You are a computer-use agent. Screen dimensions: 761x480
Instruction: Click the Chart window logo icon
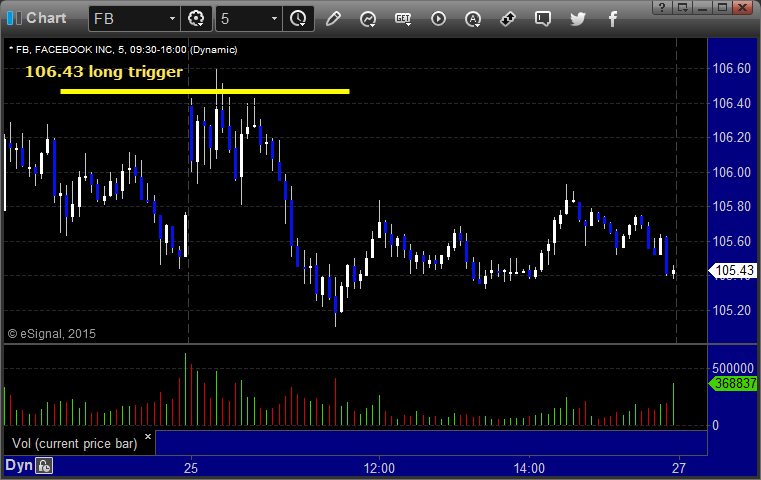[14, 18]
